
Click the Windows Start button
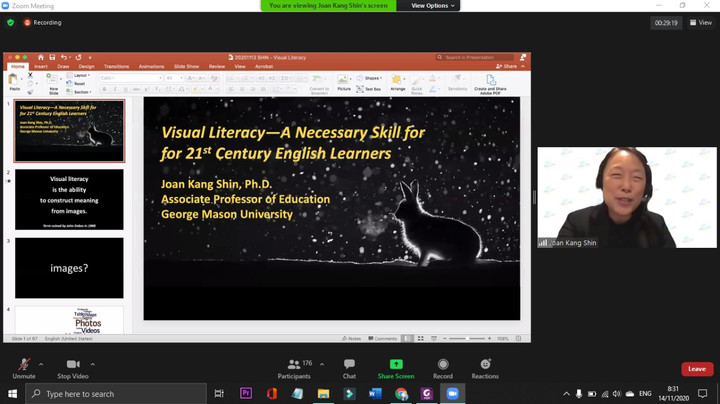[x=12, y=394]
